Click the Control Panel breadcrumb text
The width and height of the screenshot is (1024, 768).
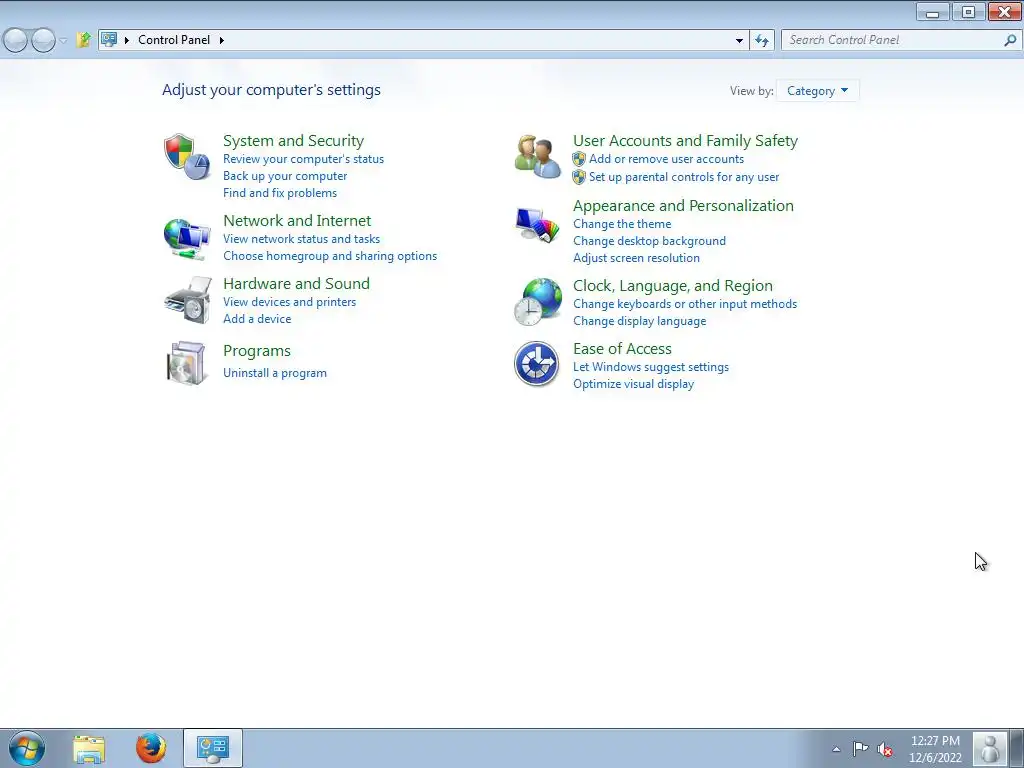174,40
